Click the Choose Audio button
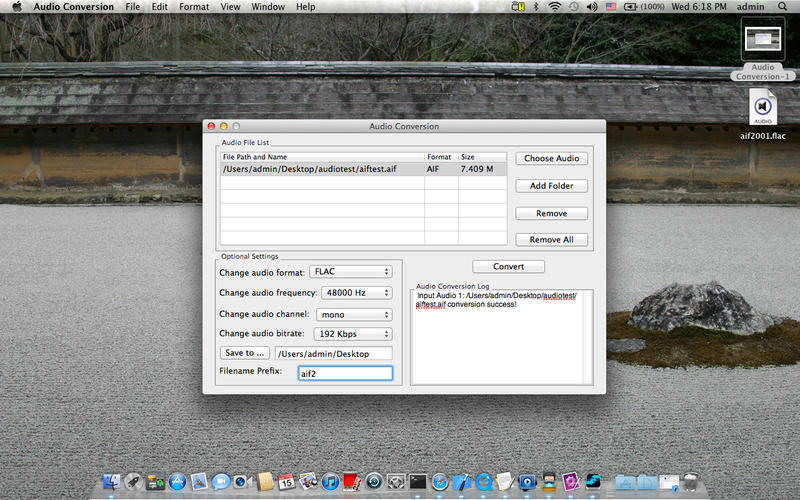The width and height of the screenshot is (800, 500). click(x=551, y=158)
